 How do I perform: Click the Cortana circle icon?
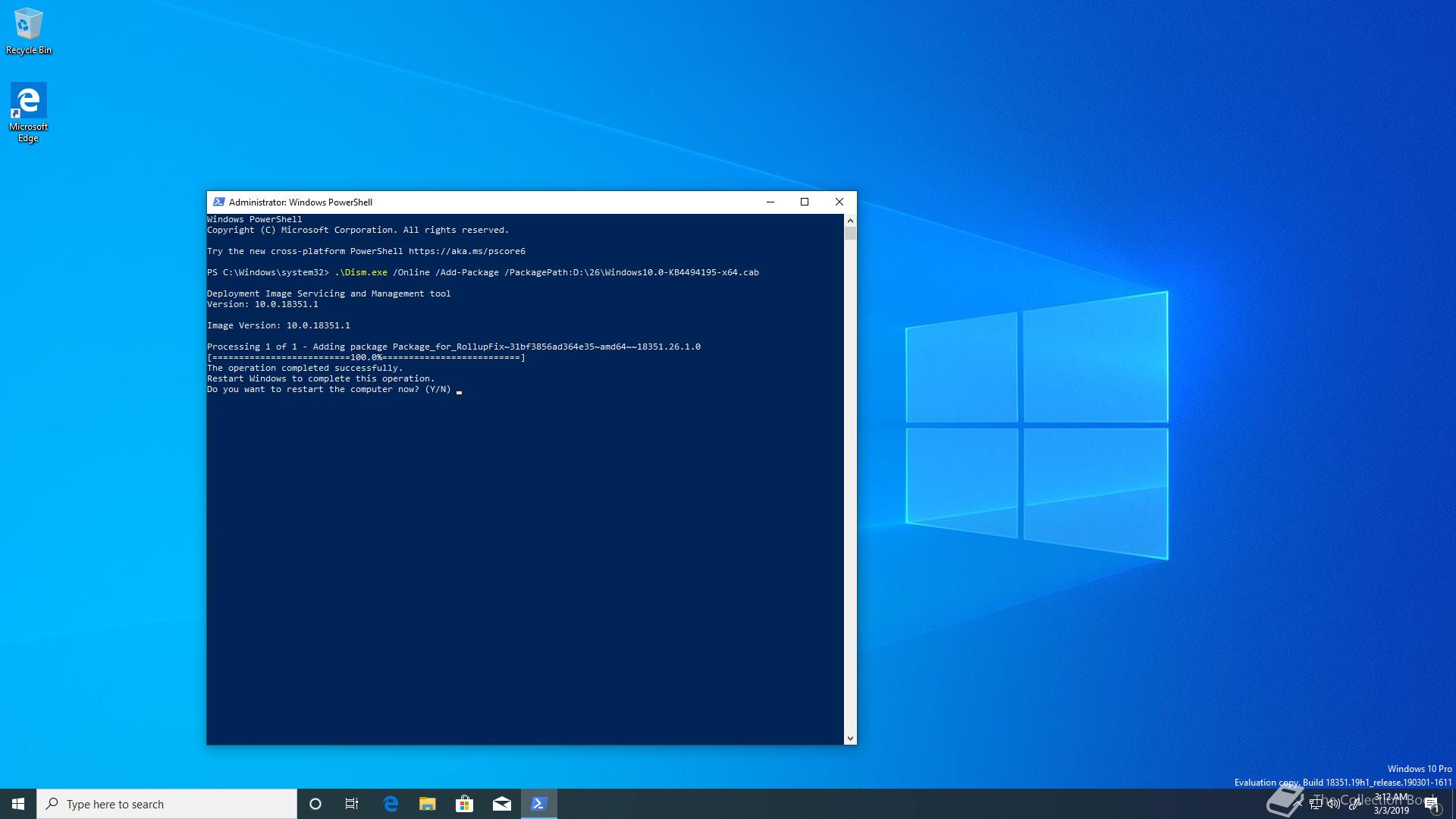click(315, 804)
